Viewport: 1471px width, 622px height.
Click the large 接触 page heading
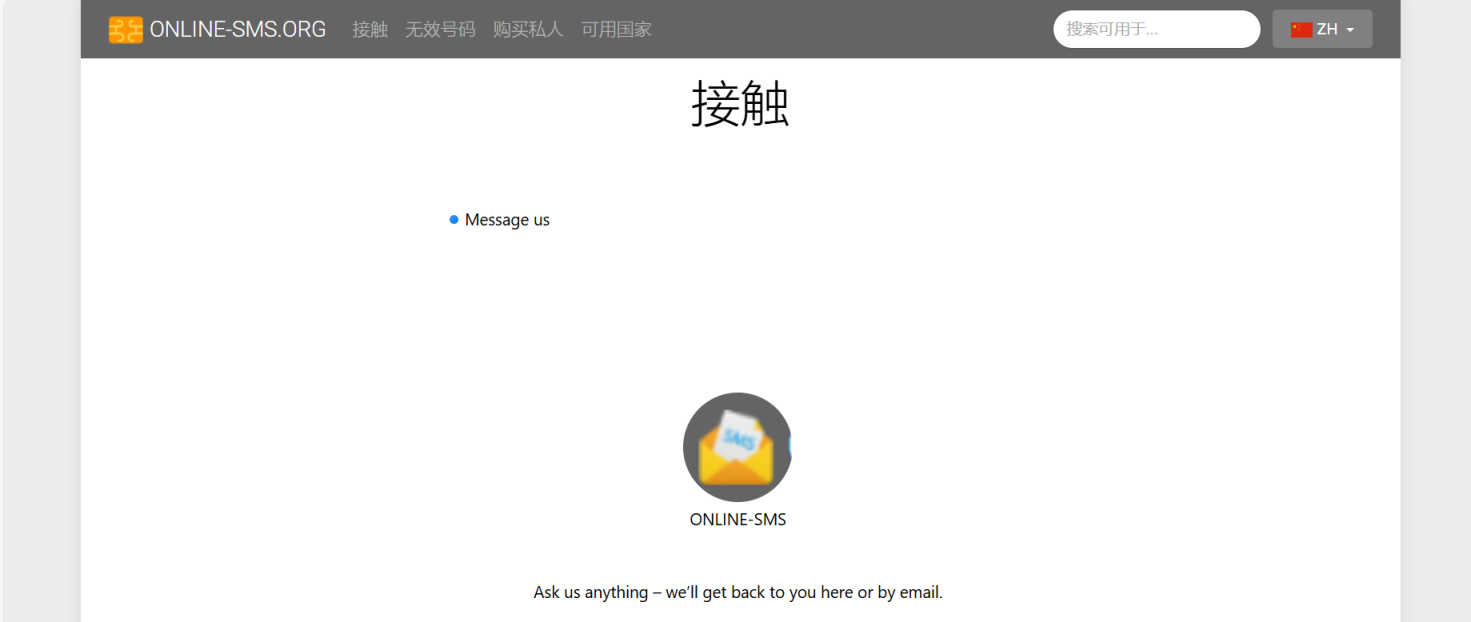[x=740, y=104]
